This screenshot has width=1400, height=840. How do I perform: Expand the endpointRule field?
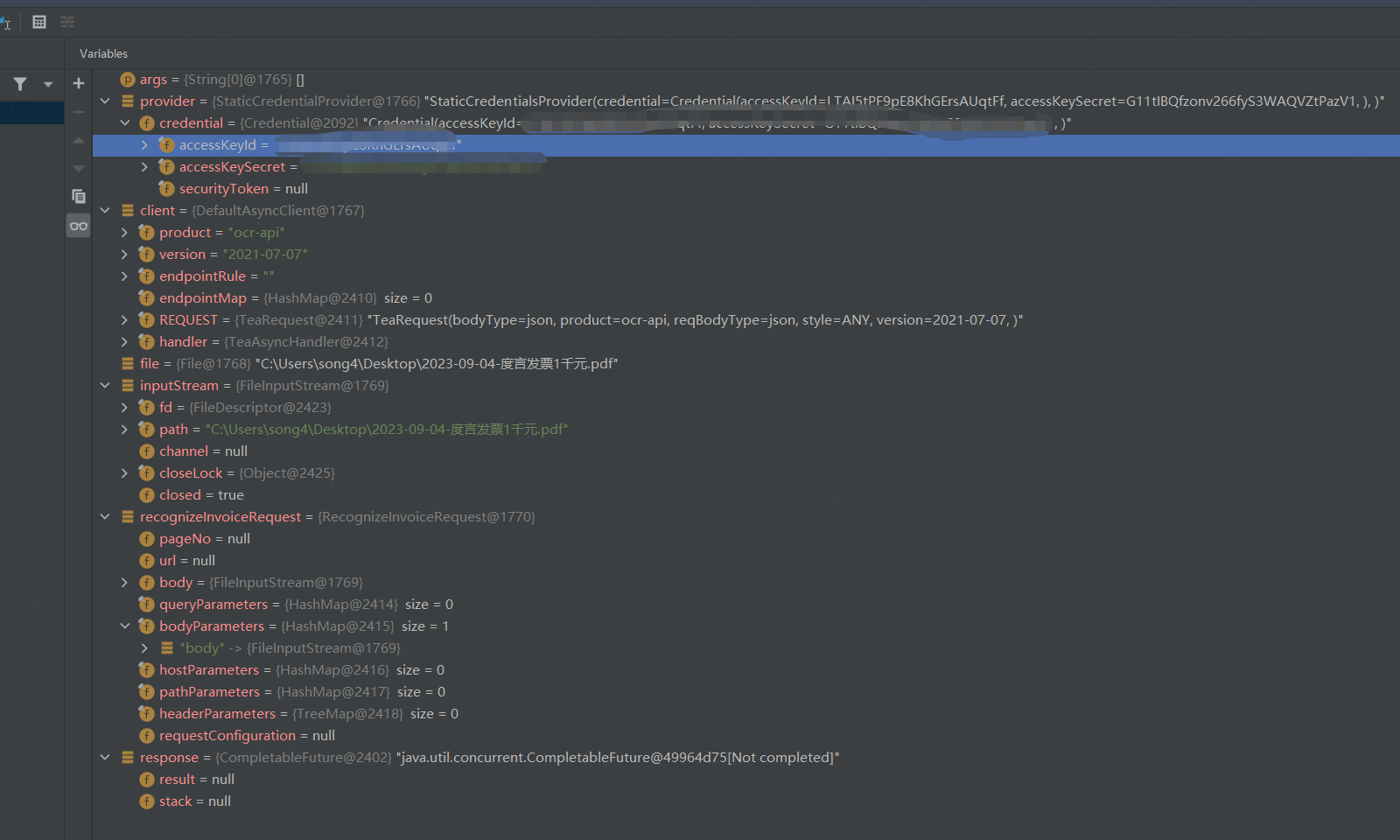click(x=125, y=276)
